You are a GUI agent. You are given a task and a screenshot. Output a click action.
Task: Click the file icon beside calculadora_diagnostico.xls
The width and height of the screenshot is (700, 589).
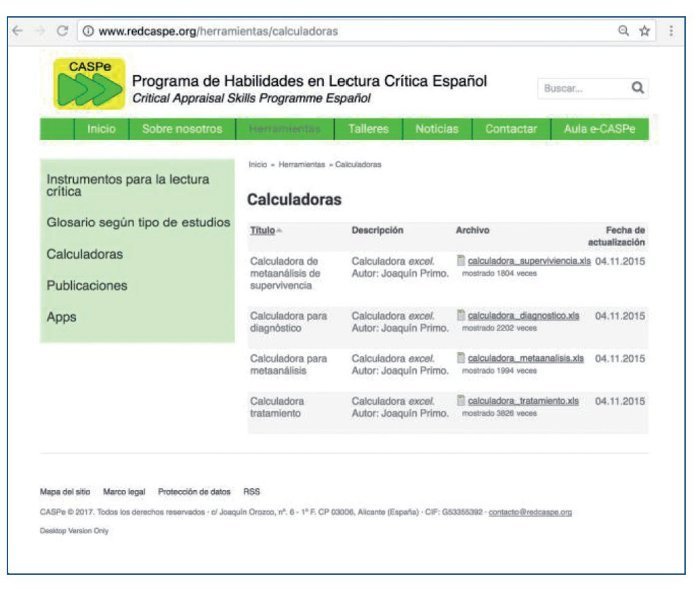(x=461, y=316)
